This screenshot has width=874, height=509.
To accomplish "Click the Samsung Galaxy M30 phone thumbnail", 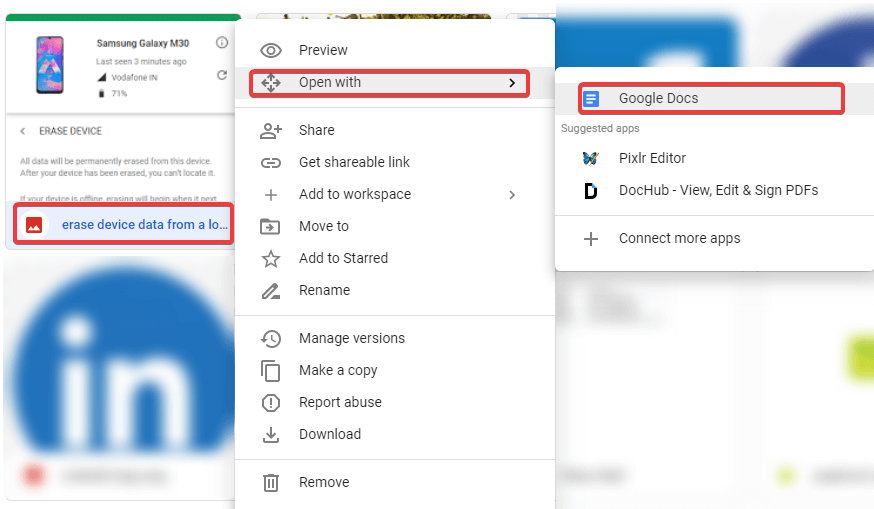I will [50, 65].
